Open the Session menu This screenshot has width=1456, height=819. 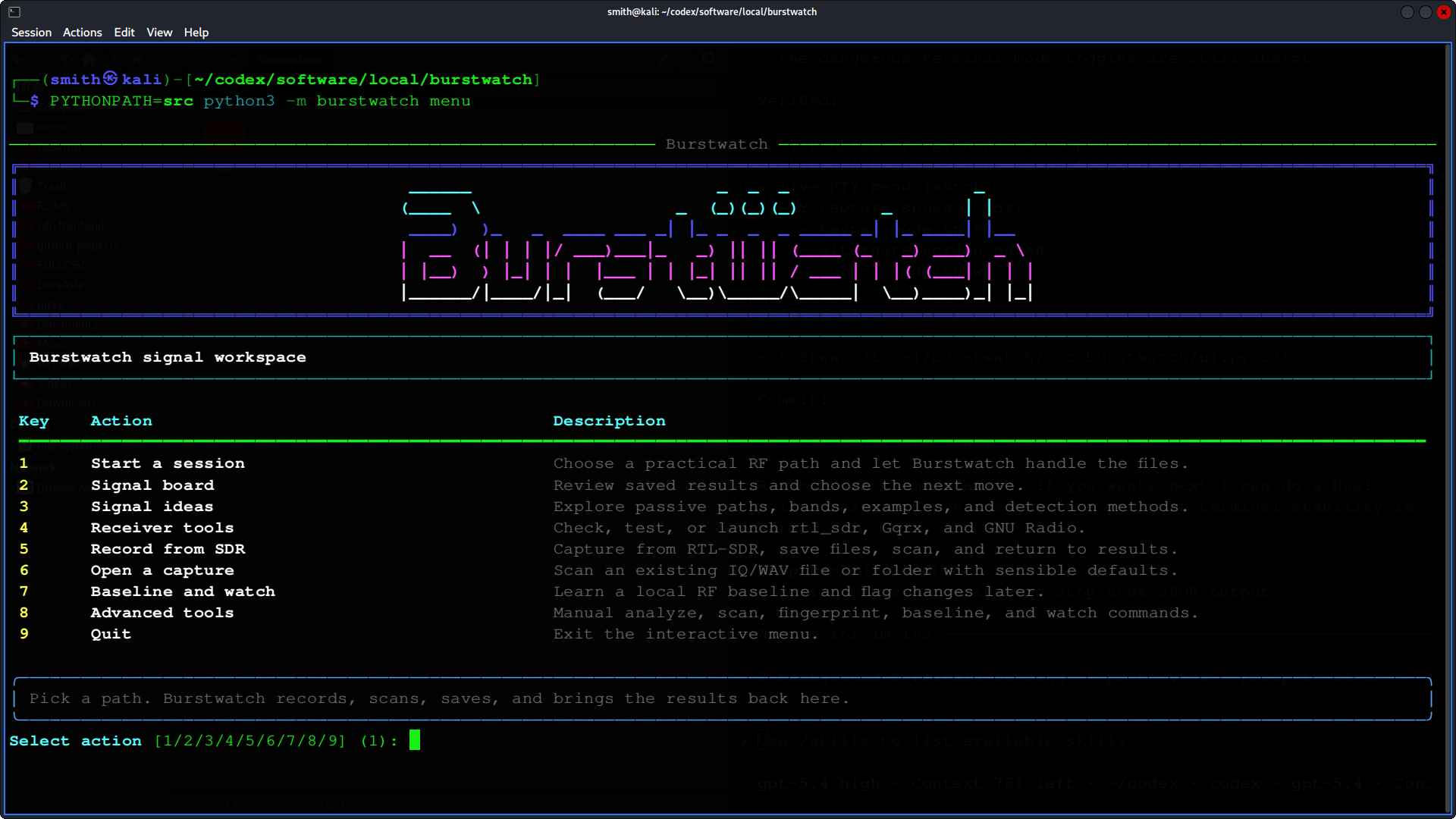(x=31, y=32)
